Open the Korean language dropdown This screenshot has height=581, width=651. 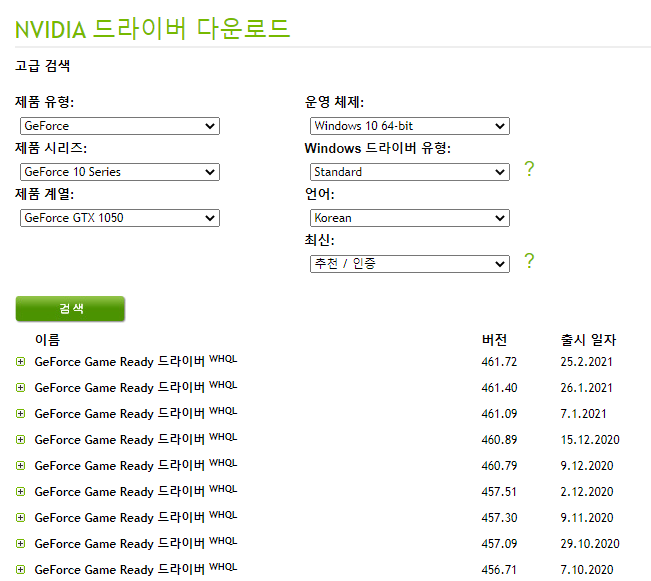tap(410, 218)
